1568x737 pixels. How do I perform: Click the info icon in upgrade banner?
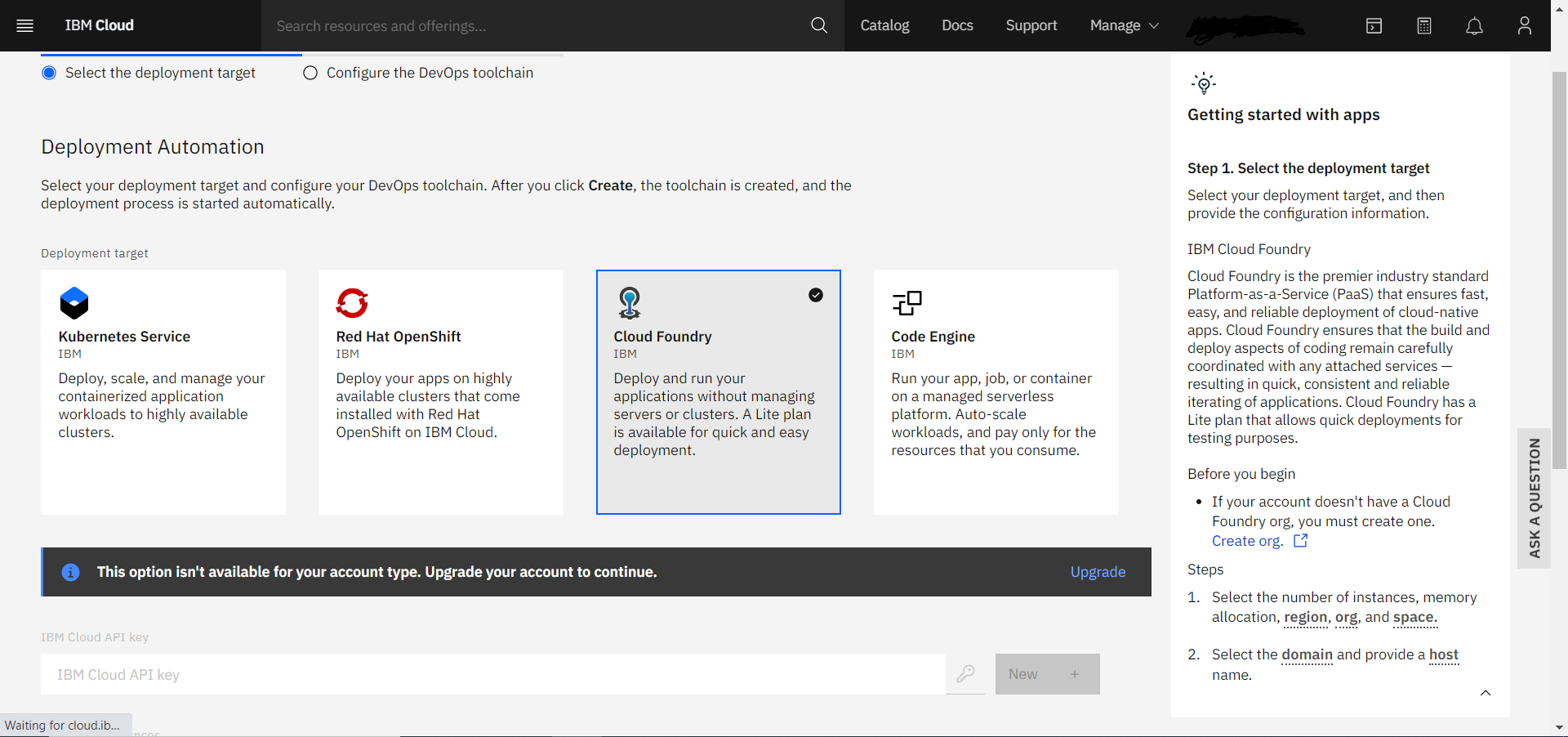(71, 572)
